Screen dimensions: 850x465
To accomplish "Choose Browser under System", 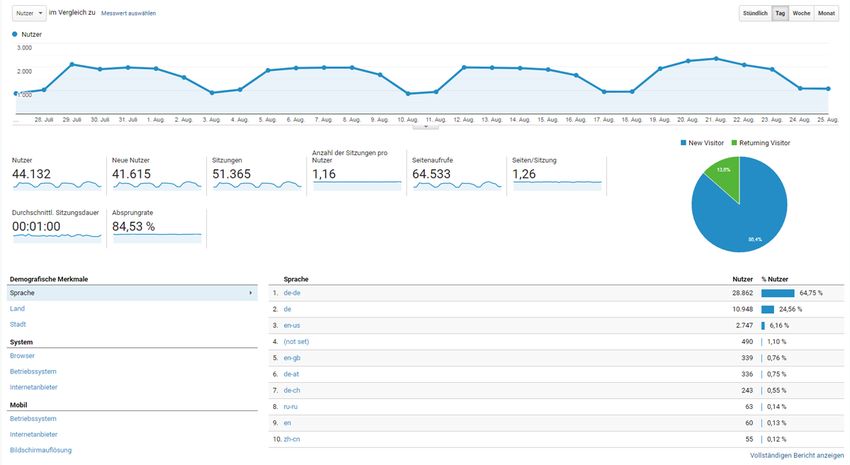I will tap(22, 355).
